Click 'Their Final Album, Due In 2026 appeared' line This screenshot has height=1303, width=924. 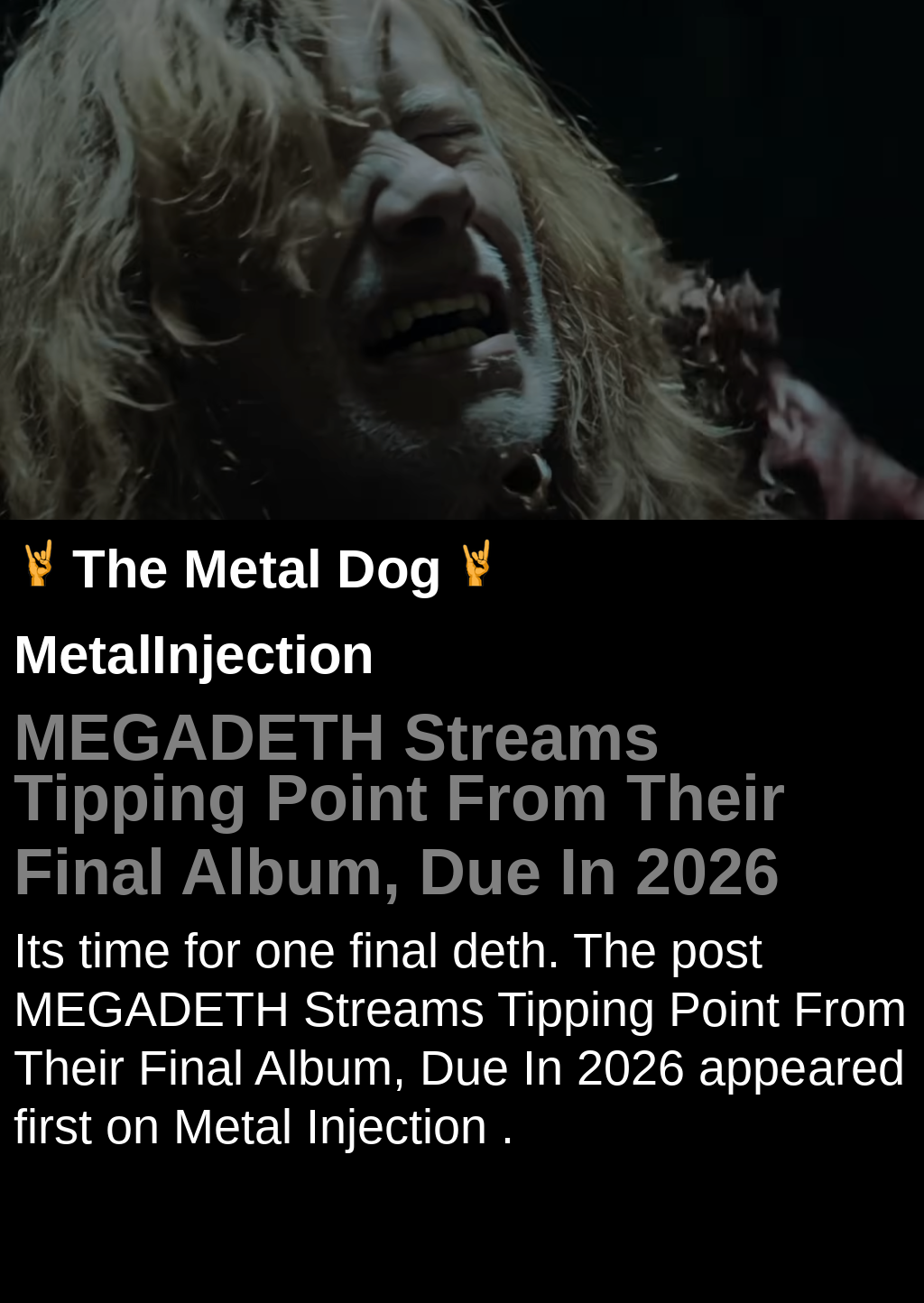click(458, 1068)
